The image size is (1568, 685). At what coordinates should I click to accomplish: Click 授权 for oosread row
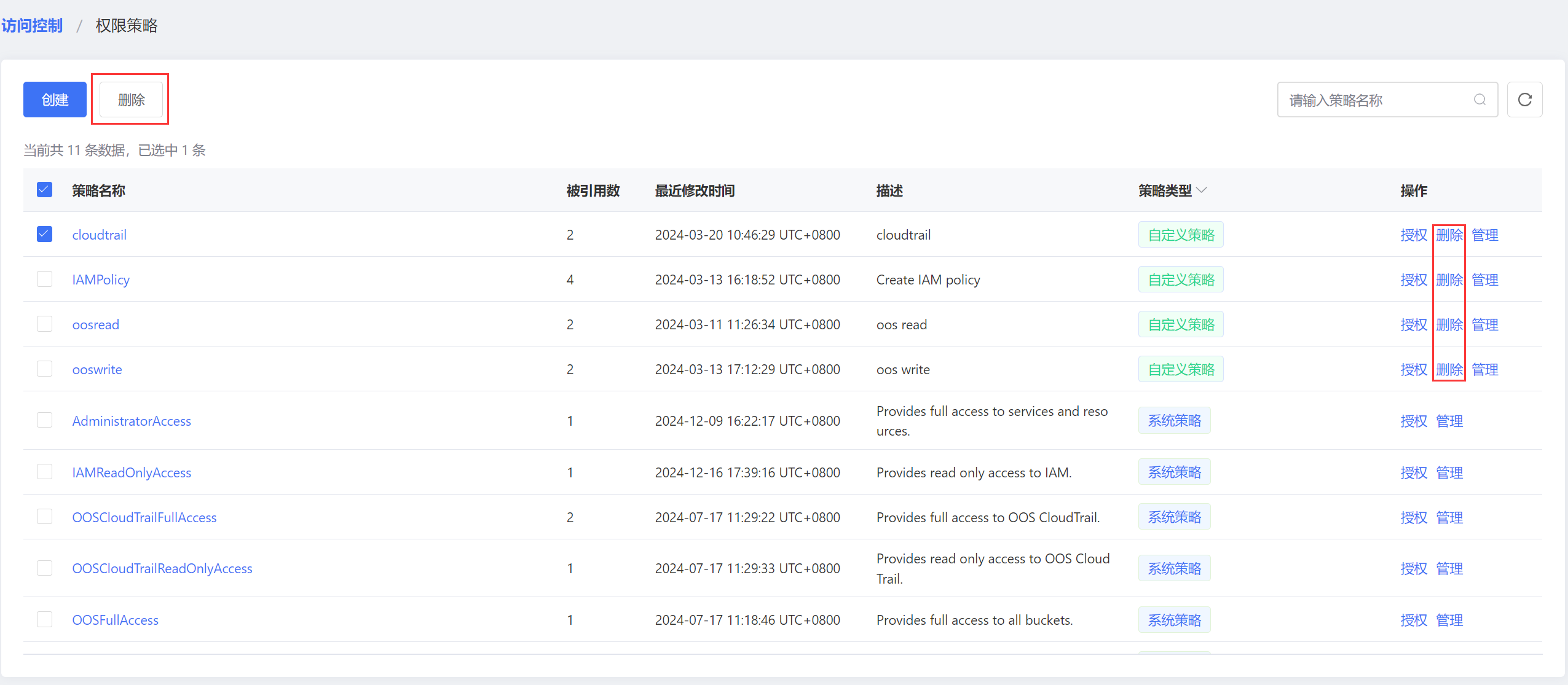click(1414, 324)
